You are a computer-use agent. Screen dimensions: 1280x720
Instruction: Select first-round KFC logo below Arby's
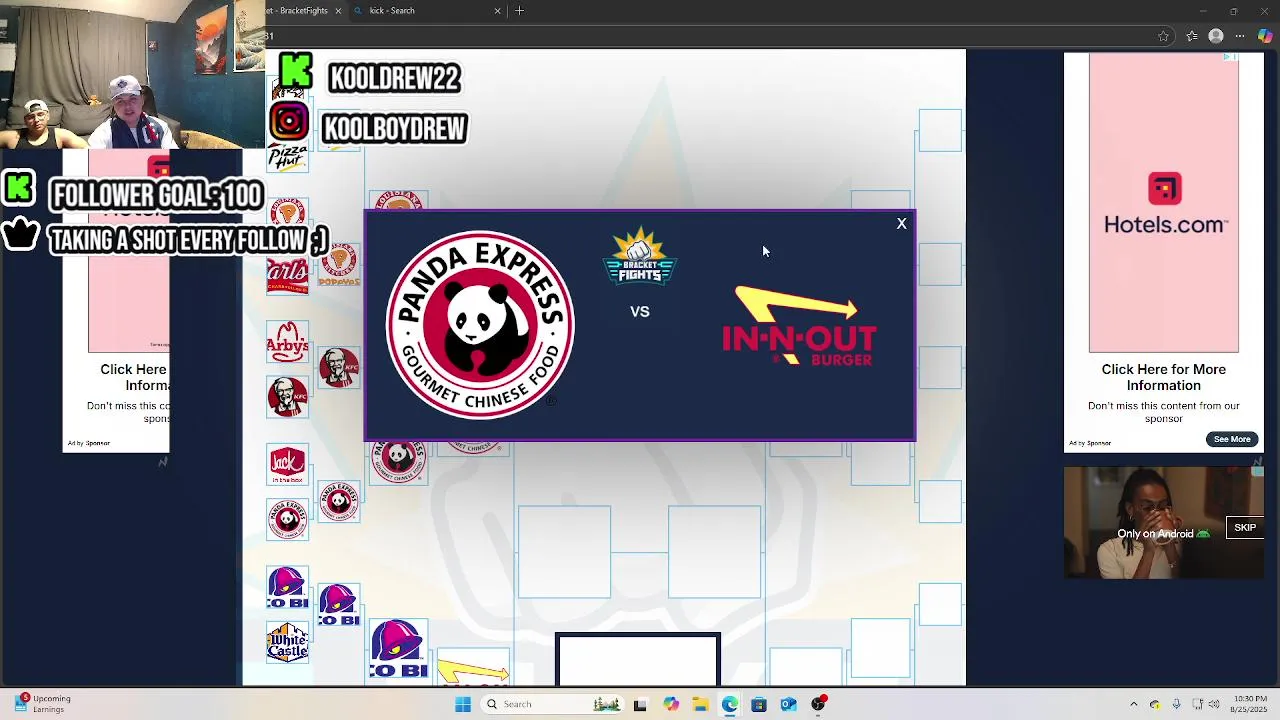(x=287, y=396)
